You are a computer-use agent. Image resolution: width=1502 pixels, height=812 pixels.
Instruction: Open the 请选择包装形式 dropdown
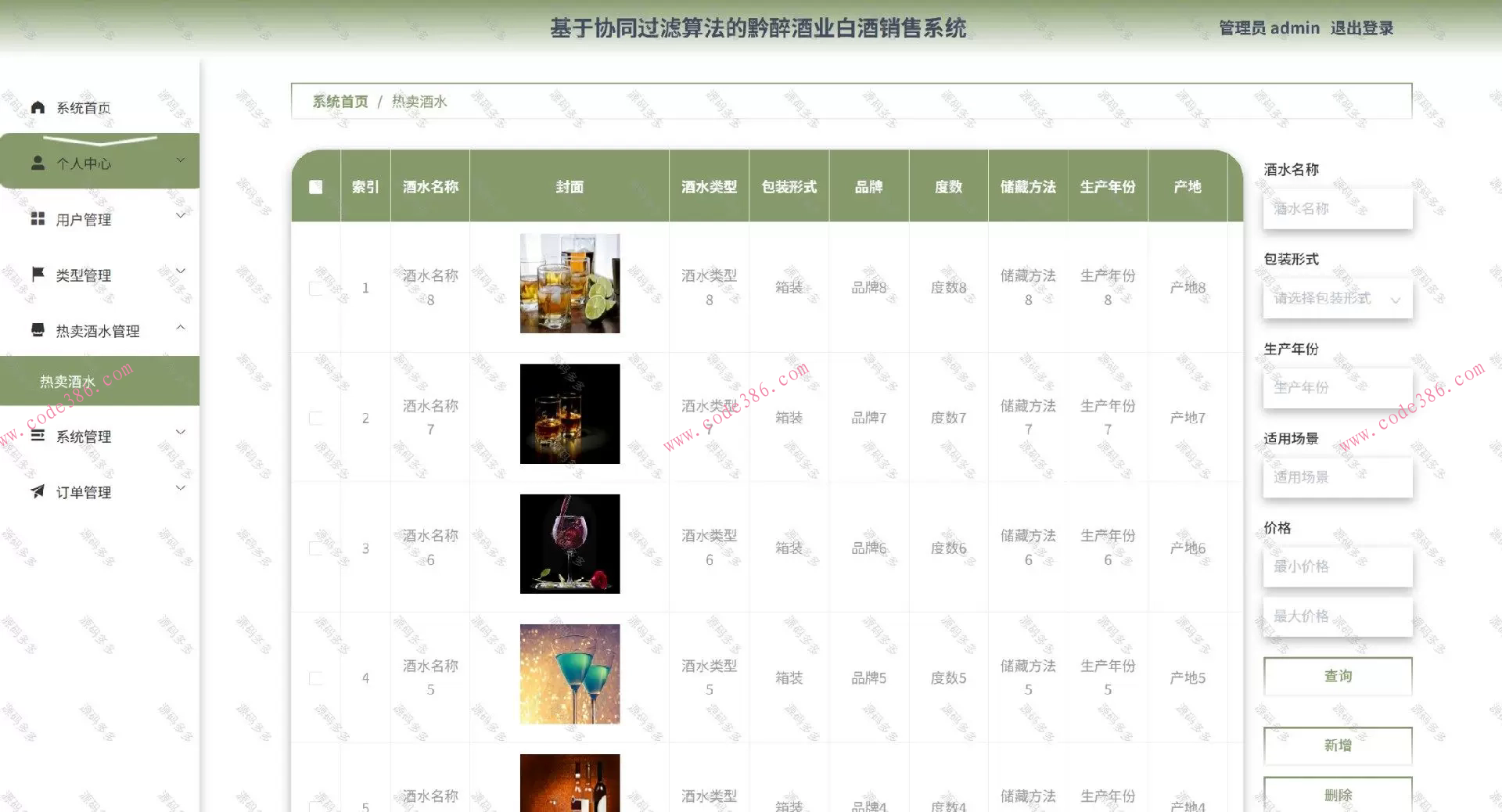(1337, 298)
